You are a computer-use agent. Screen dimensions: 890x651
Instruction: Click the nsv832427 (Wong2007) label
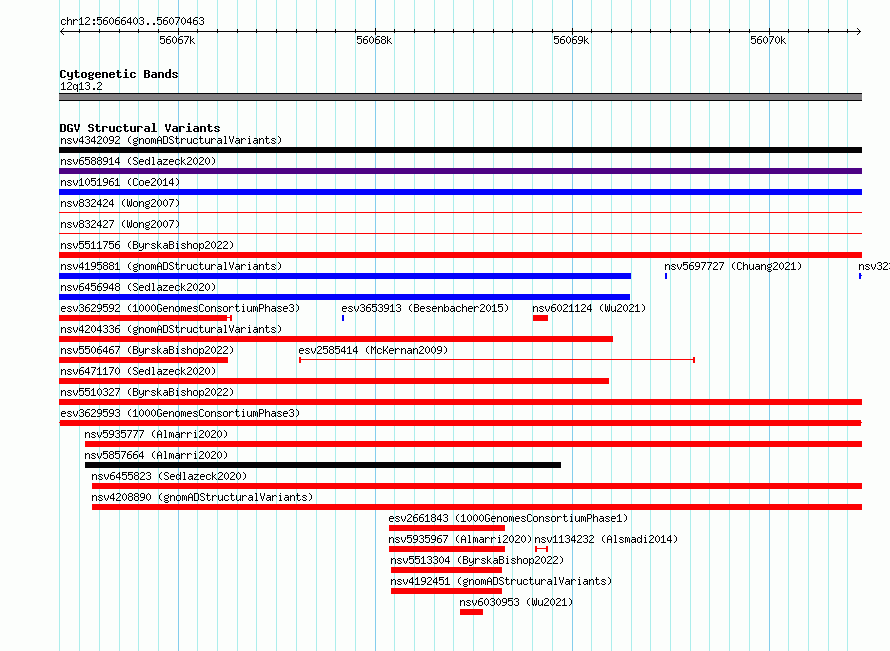pyautogui.click(x=120, y=224)
